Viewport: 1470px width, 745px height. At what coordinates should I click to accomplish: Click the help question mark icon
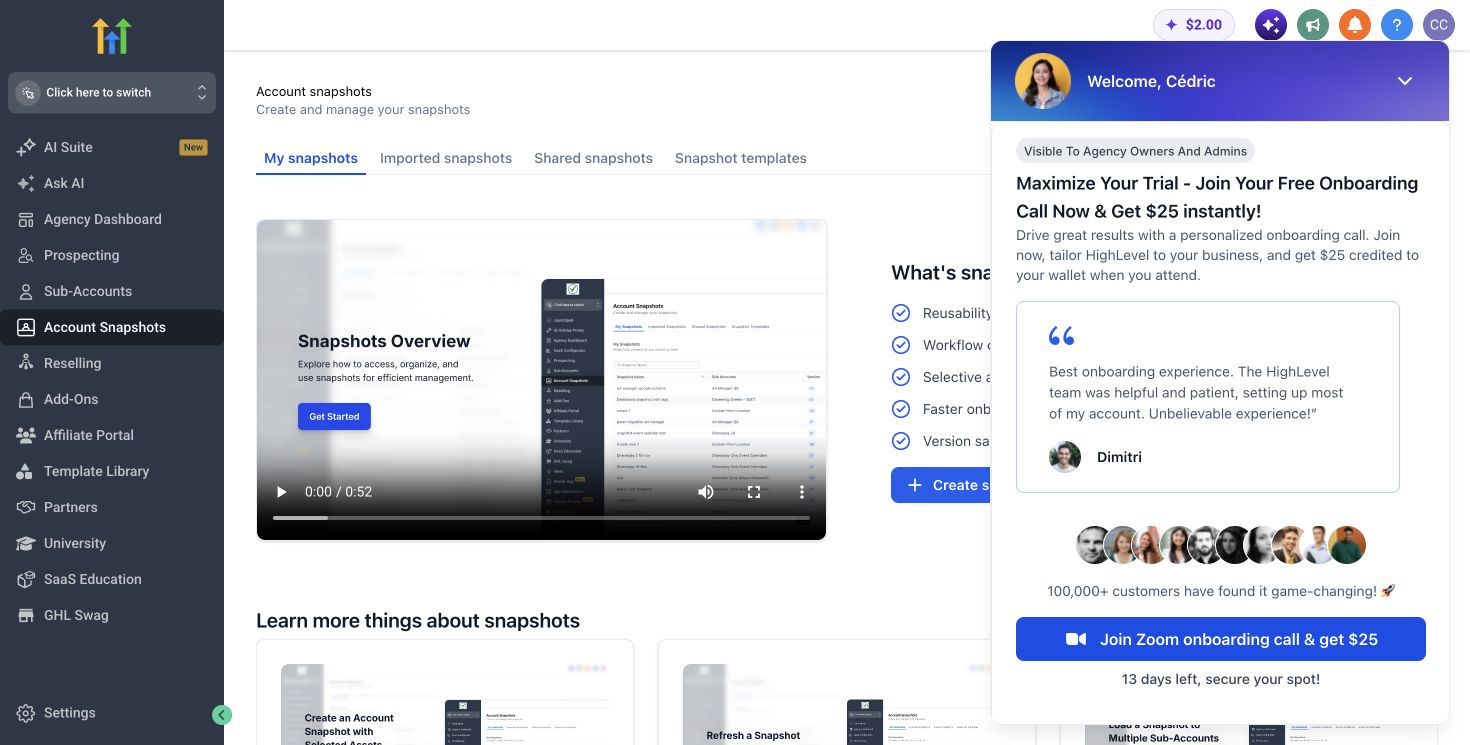[1397, 25]
